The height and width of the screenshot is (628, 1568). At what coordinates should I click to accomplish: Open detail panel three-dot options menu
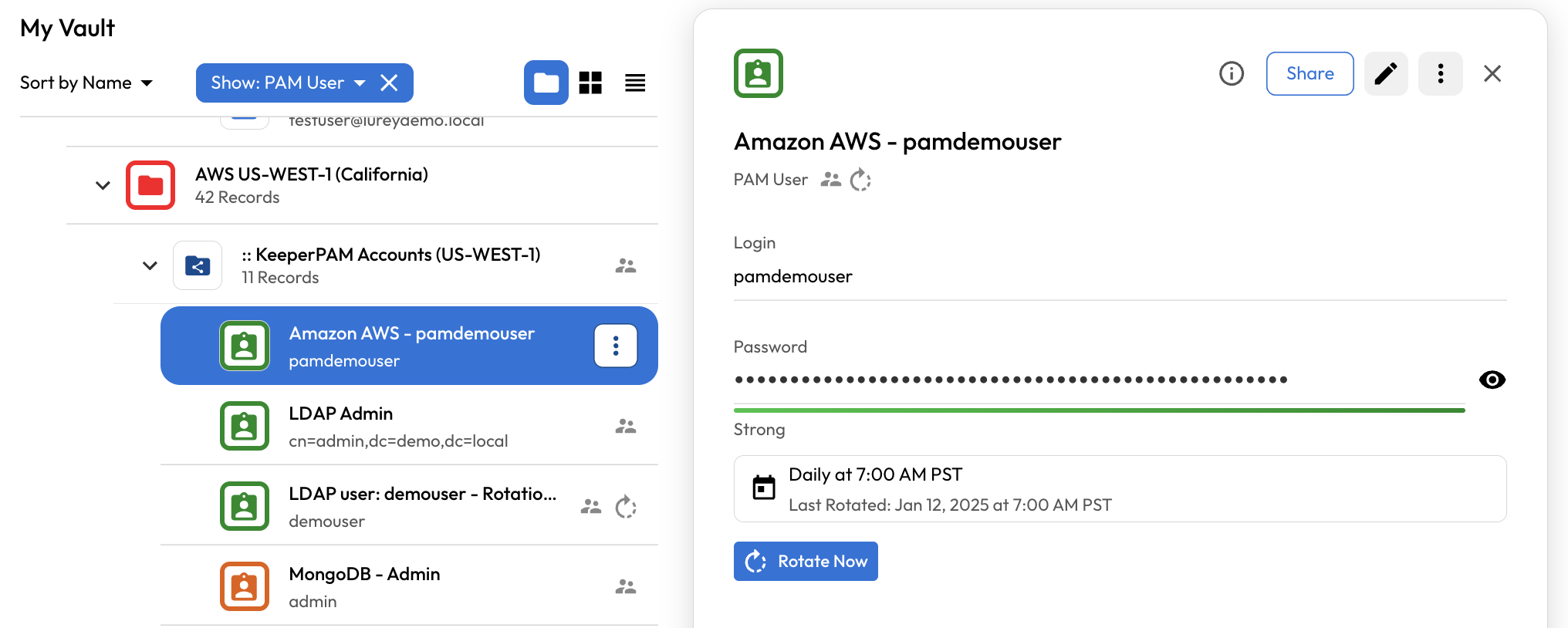pos(1440,73)
